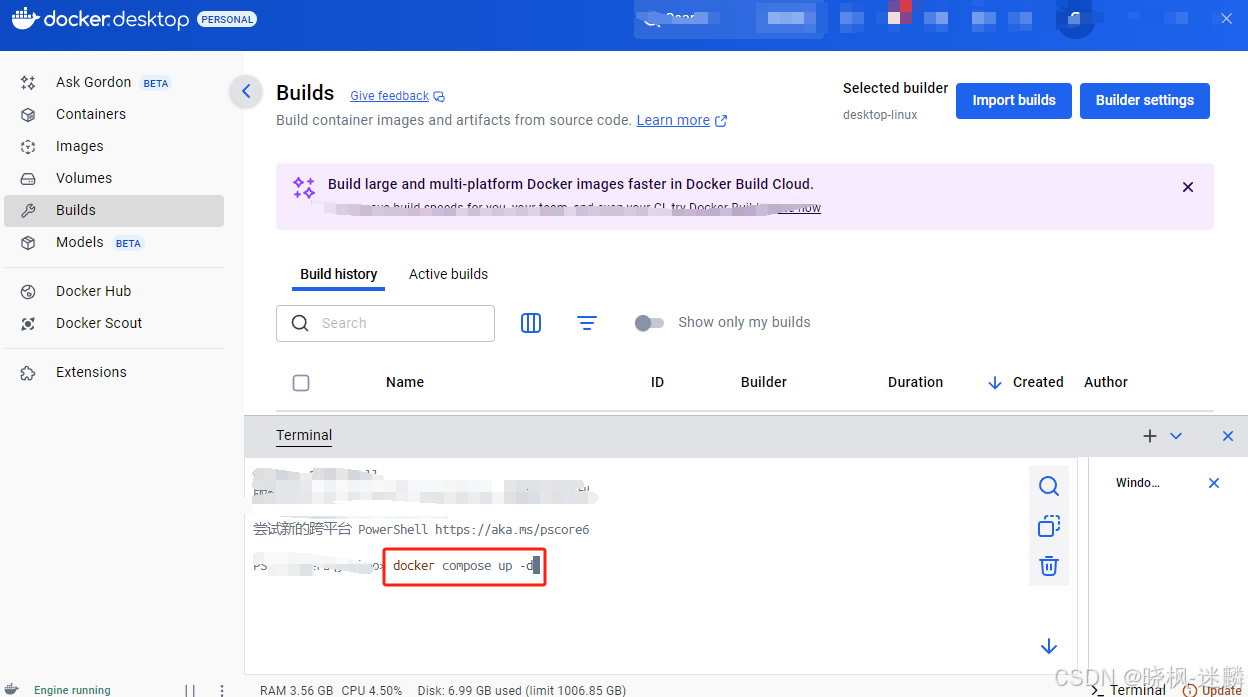Collapse the sidebar chevron button

click(246, 92)
